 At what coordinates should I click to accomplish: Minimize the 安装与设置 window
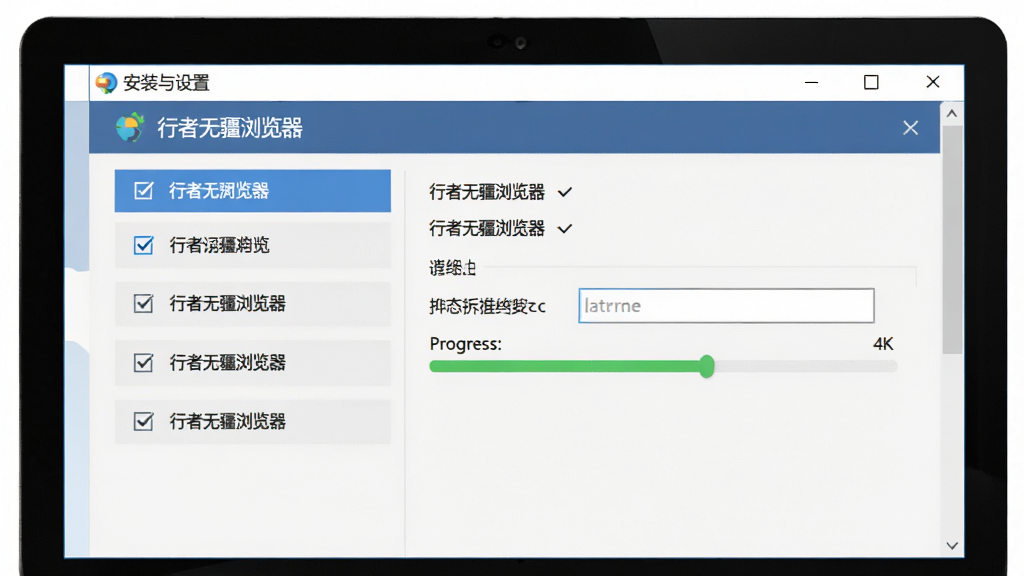812,82
